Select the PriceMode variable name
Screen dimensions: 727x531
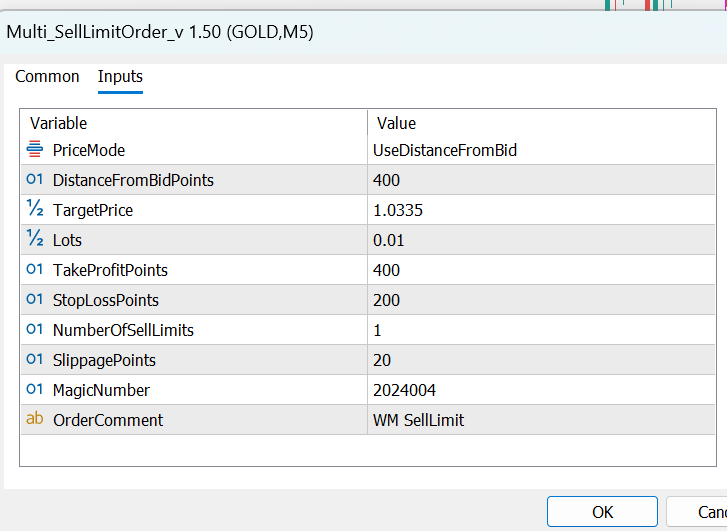click(x=89, y=150)
